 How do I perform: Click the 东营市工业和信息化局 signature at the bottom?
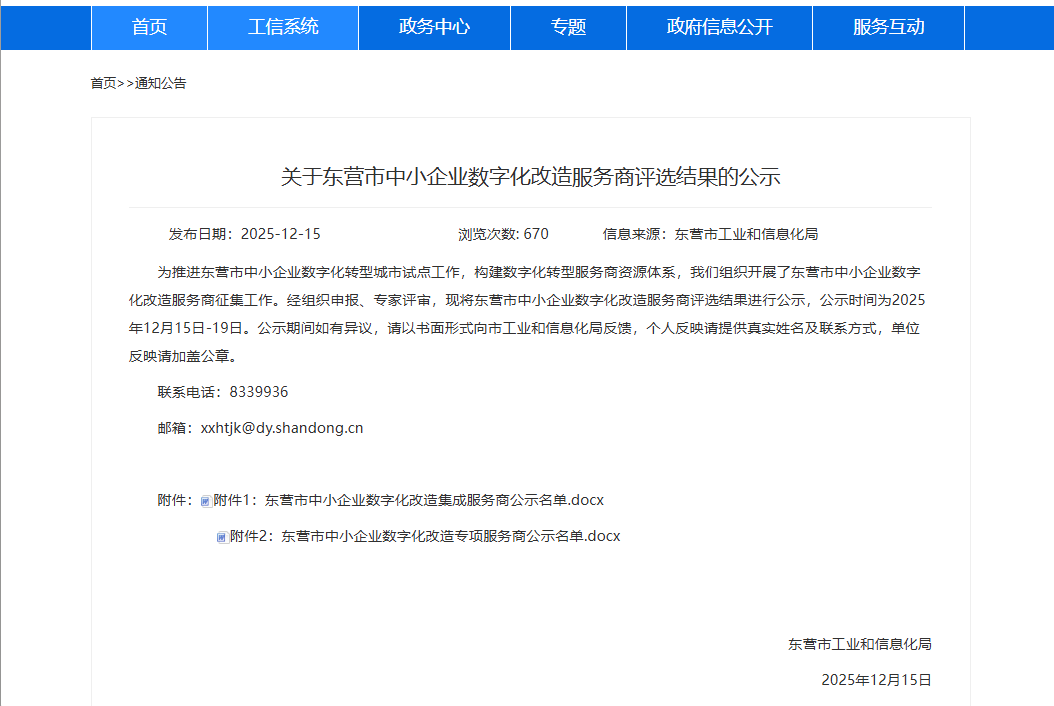tap(859, 644)
